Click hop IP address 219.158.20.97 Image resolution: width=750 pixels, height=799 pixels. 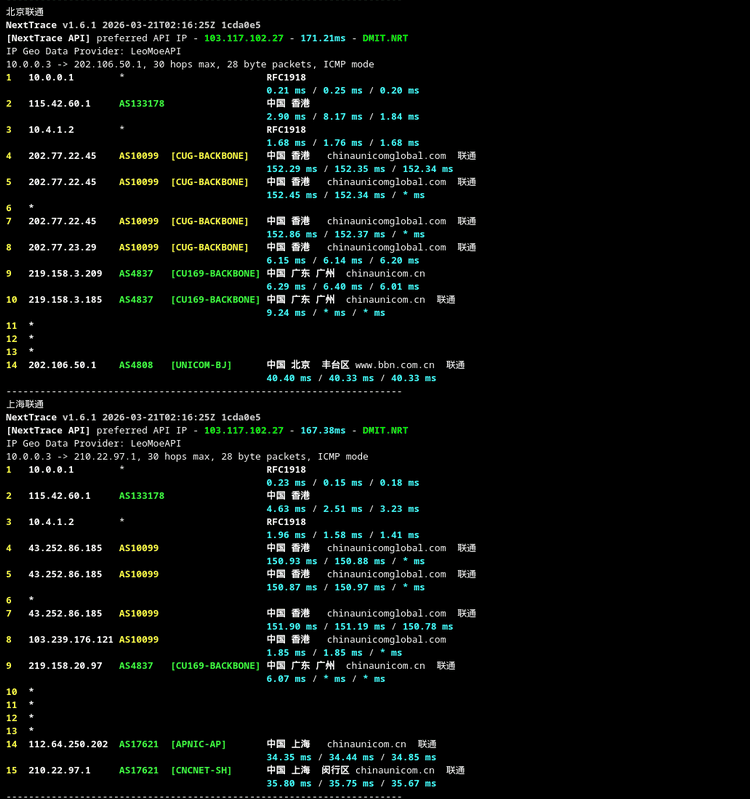click(65, 665)
